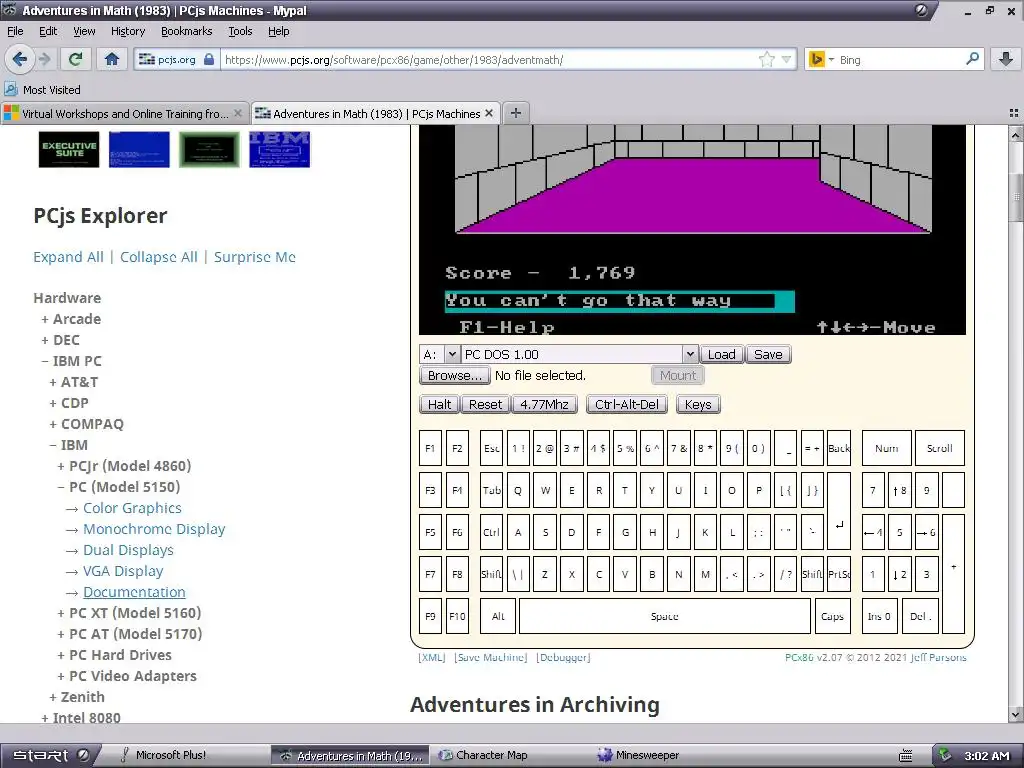
Task: Click the up arrow 8 numpad key
Action: point(900,490)
